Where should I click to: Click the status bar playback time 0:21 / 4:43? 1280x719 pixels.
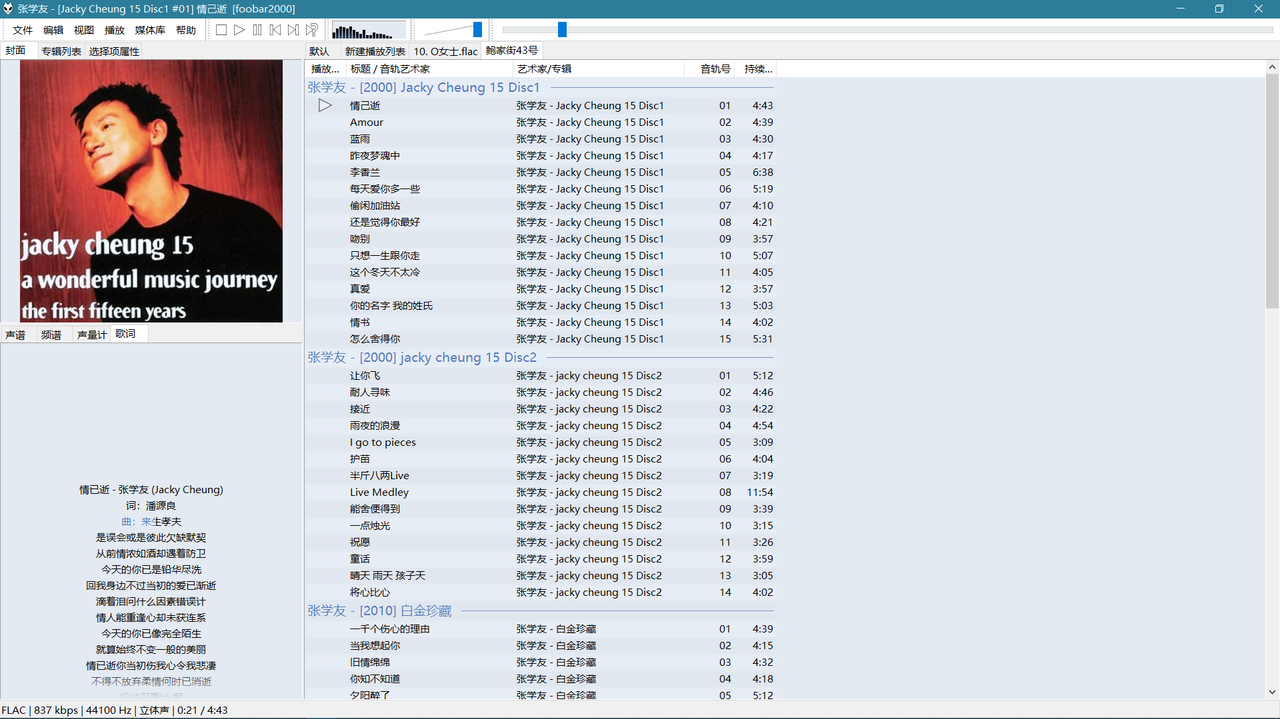[201, 710]
